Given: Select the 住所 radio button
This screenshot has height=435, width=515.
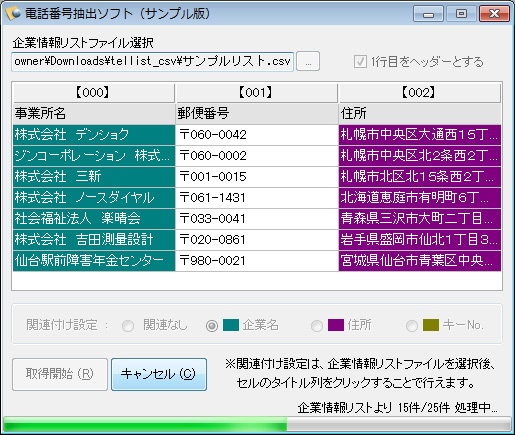Looking at the screenshot, I should 317,325.
